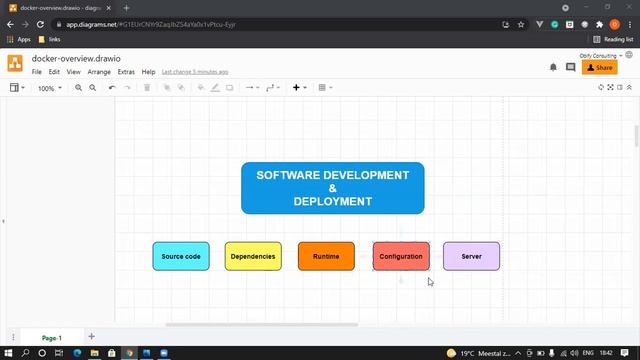Click the To Back toolbar icon
This screenshot has width=640, height=360.
tap(181, 88)
